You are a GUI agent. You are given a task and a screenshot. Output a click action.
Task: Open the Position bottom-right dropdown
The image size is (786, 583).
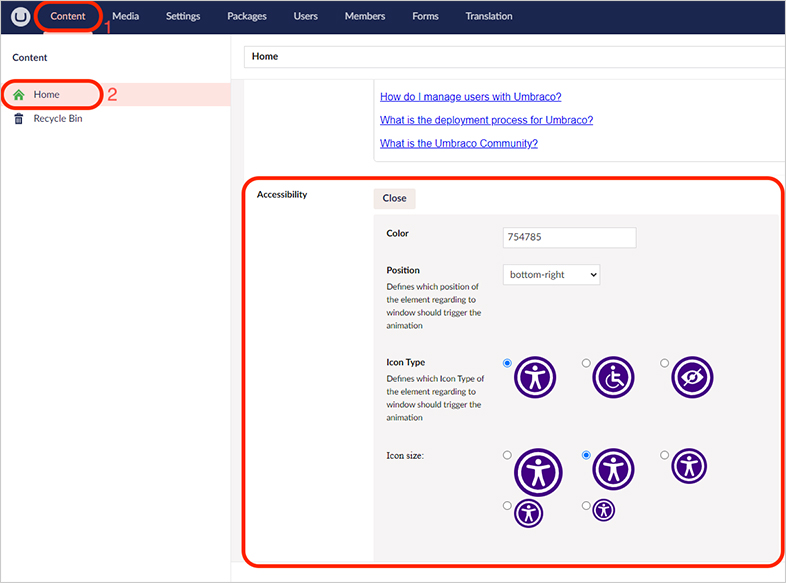(551, 275)
